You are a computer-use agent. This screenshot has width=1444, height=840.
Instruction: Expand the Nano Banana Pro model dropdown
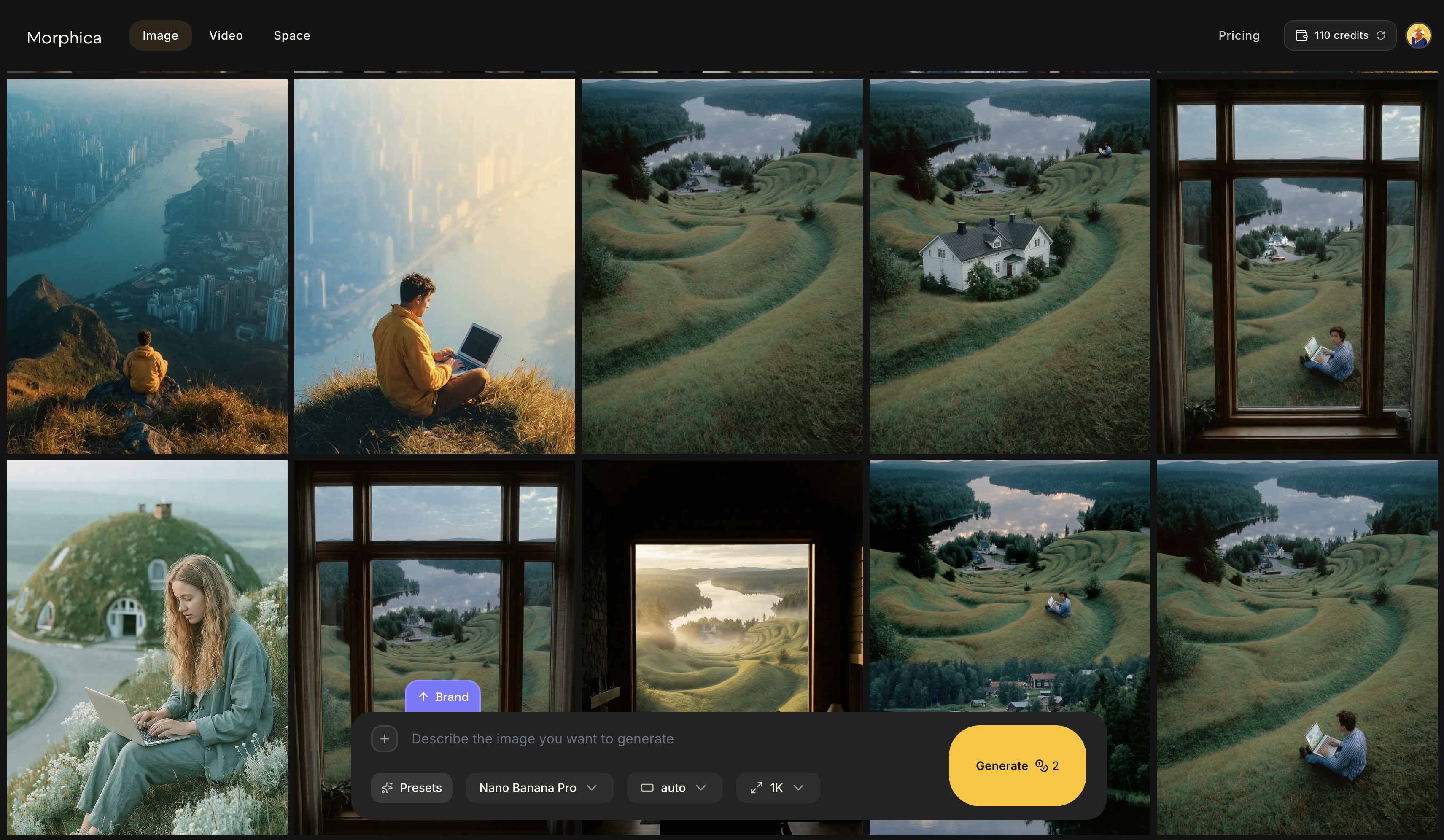click(x=539, y=788)
